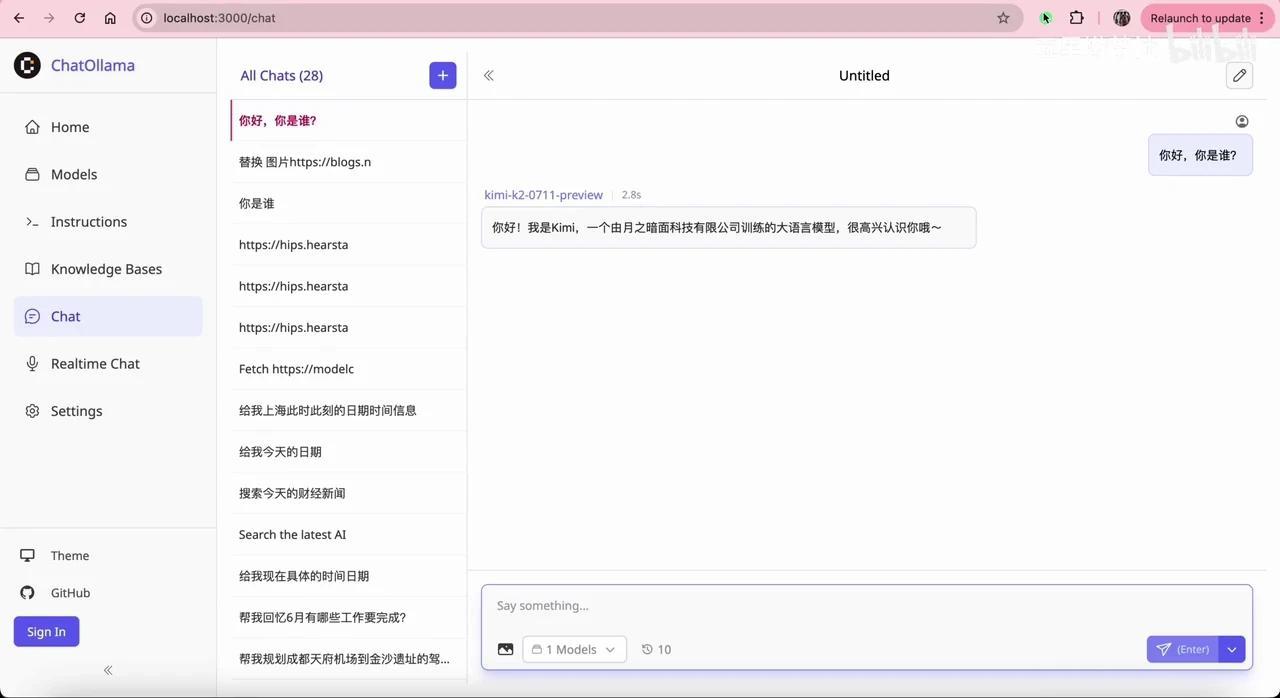Attach an image with picture icon
Image resolution: width=1280 pixels, height=698 pixels.
[x=505, y=649]
